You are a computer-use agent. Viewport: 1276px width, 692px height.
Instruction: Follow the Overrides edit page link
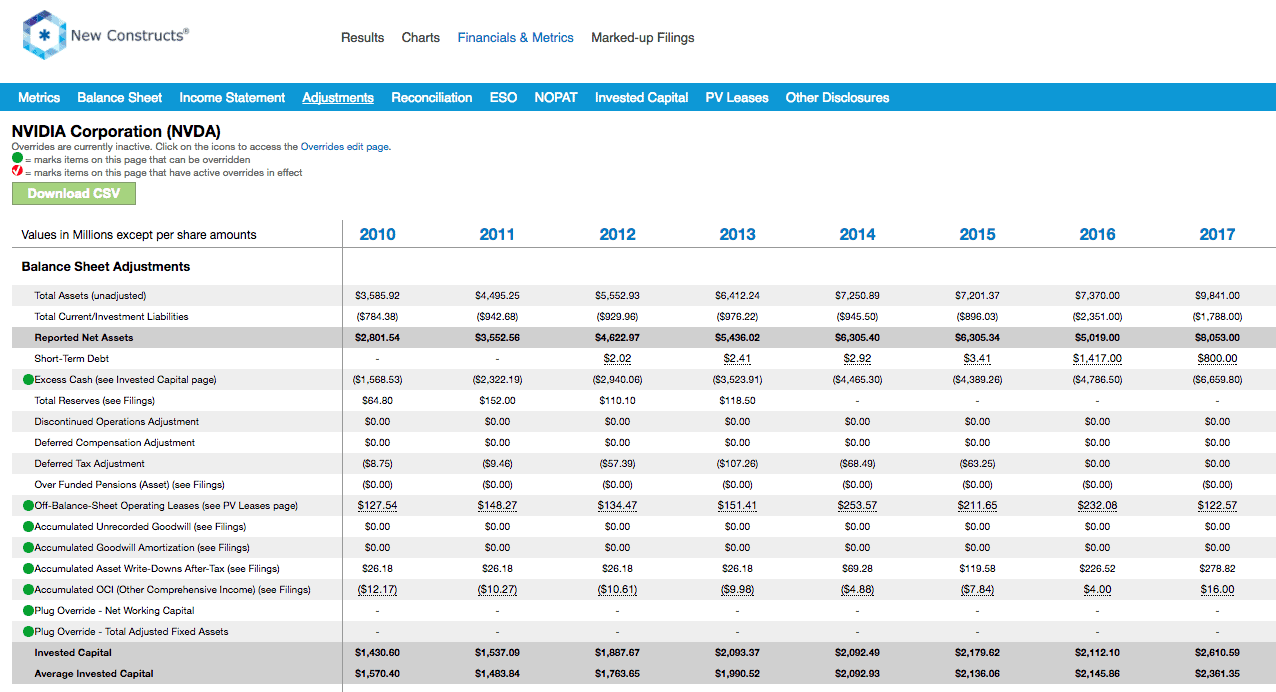[345, 147]
